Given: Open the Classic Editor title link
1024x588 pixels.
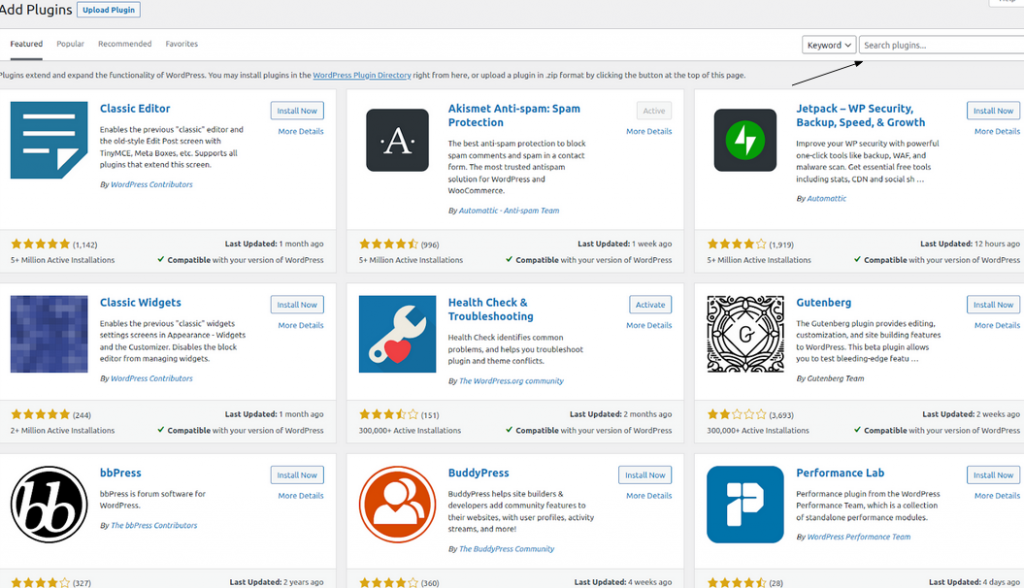Looking at the screenshot, I should (x=135, y=108).
